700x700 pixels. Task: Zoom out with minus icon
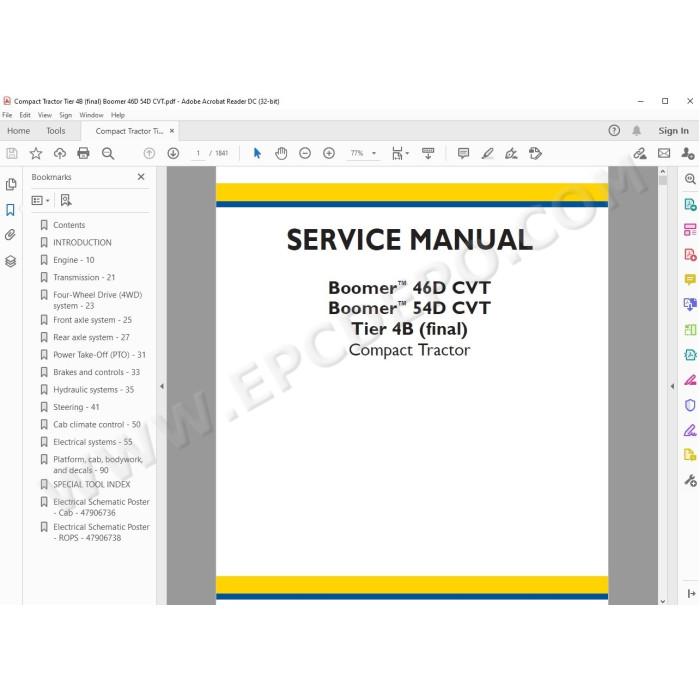[x=305, y=154]
